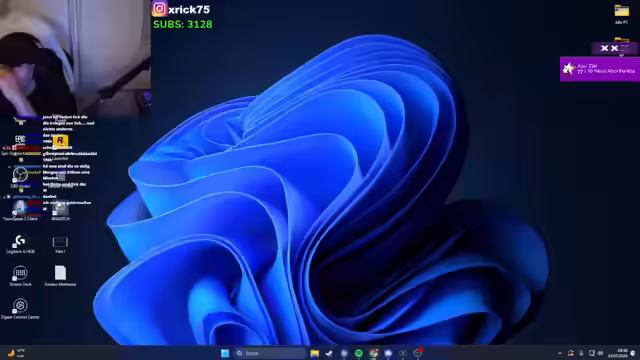Open Chrome from the taskbar

pos(373,353)
